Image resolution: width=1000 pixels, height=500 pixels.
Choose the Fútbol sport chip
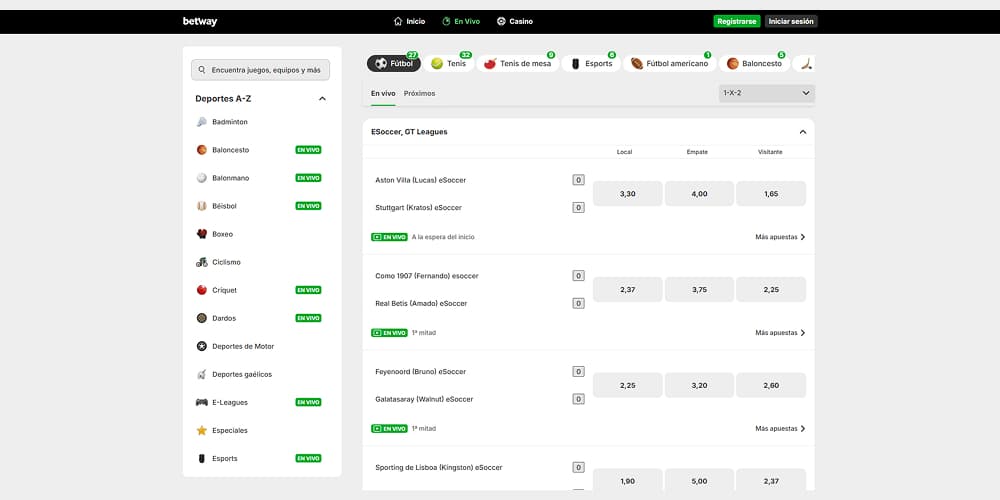point(393,64)
